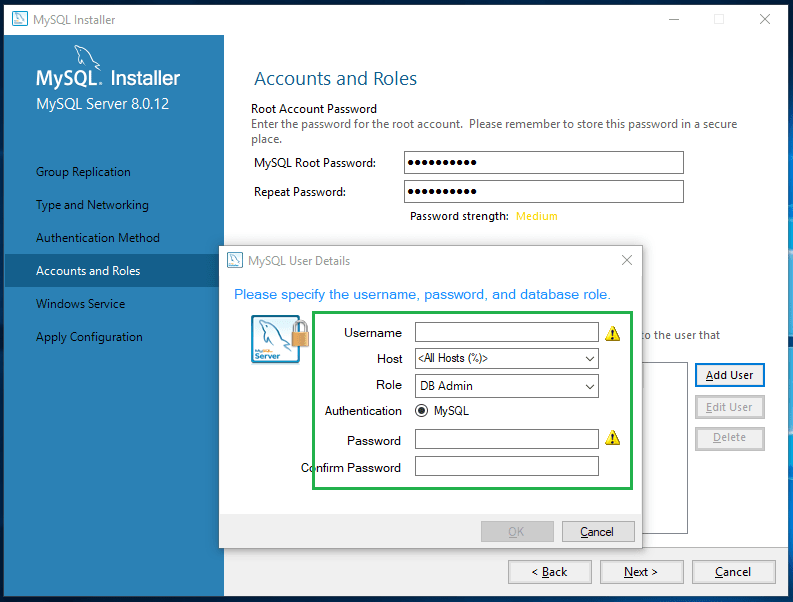Jump to Apply Configuration step
This screenshot has height=602, width=793.
(x=89, y=337)
